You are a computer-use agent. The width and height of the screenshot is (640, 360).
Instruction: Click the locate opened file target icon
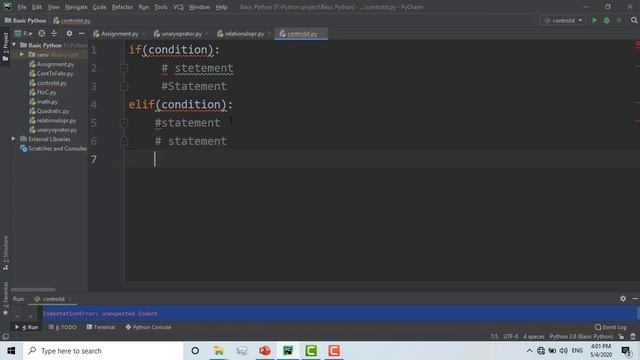tap(42, 33)
